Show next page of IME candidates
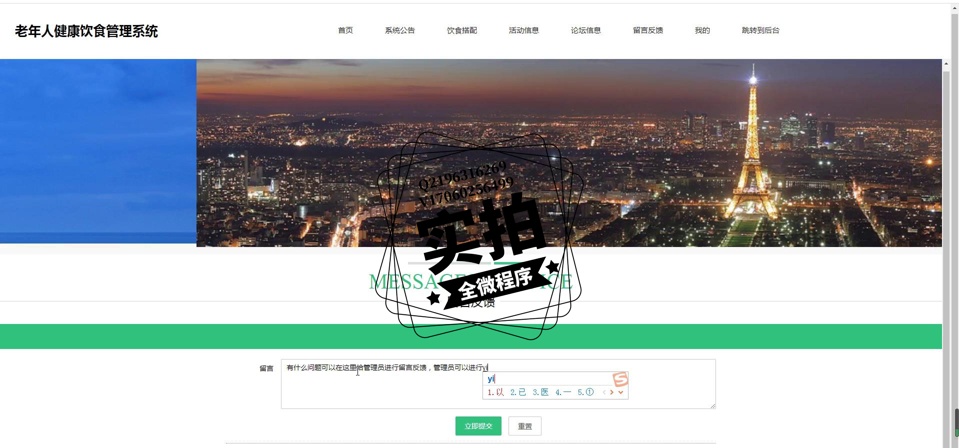The width and height of the screenshot is (959, 448). pos(613,393)
